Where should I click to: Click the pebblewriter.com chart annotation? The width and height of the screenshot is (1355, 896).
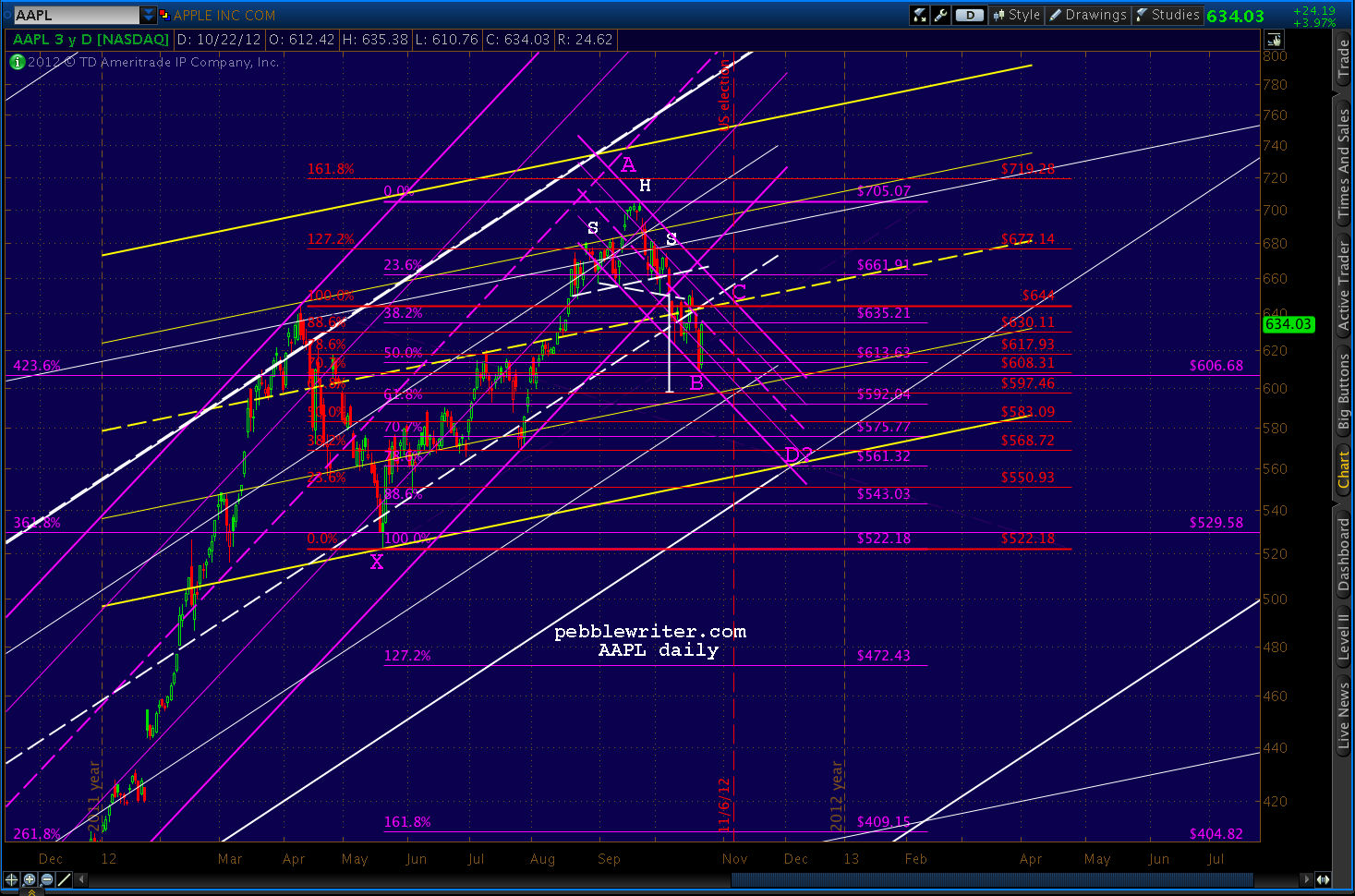pyautogui.click(x=650, y=632)
